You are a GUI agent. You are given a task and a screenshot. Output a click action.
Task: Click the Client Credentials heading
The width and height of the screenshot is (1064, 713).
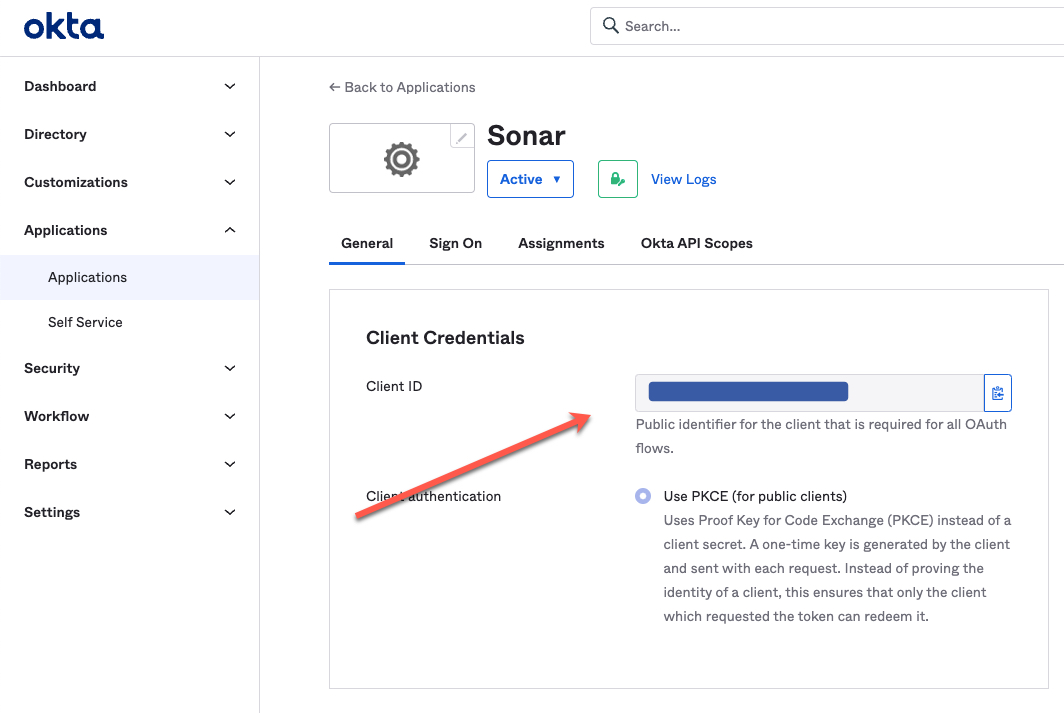click(x=445, y=338)
